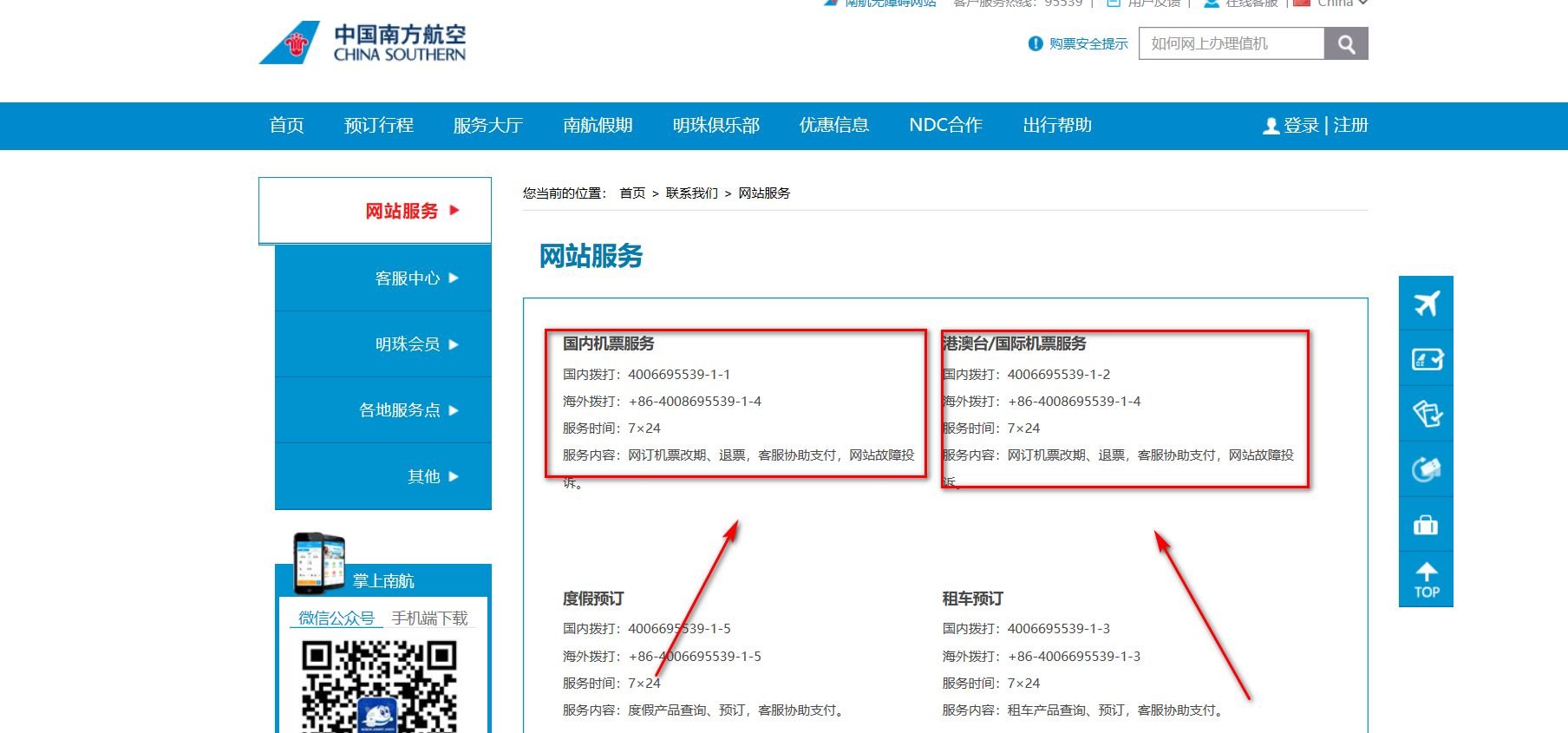Click the ticket with circular arrow icon
The width and height of the screenshot is (1568, 733).
(1426, 469)
